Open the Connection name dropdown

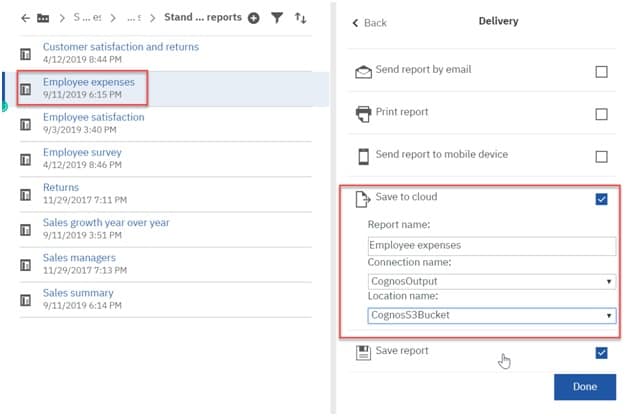point(490,281)
